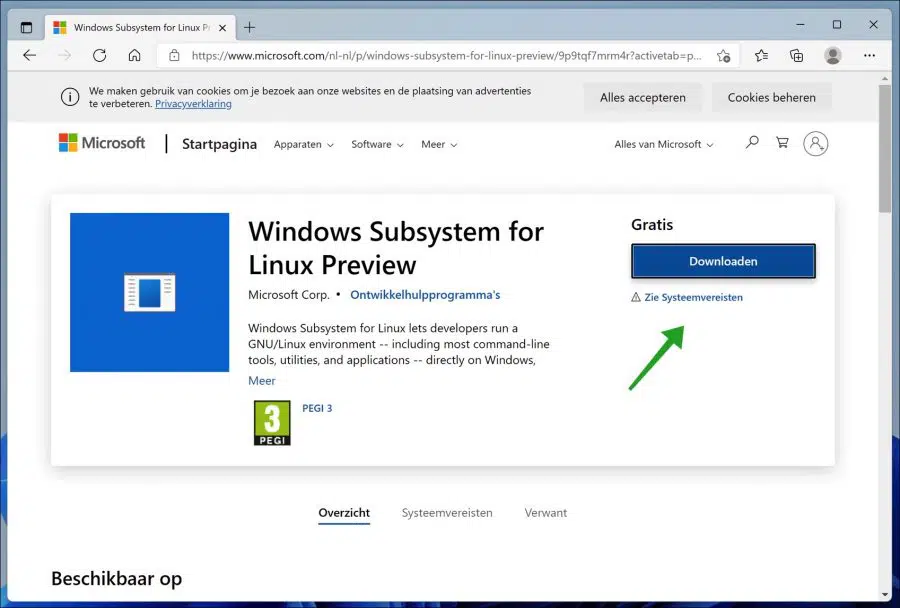Expand the Software dropdown
The height and width of the screenshot is (608, 900).
[377, 145]
